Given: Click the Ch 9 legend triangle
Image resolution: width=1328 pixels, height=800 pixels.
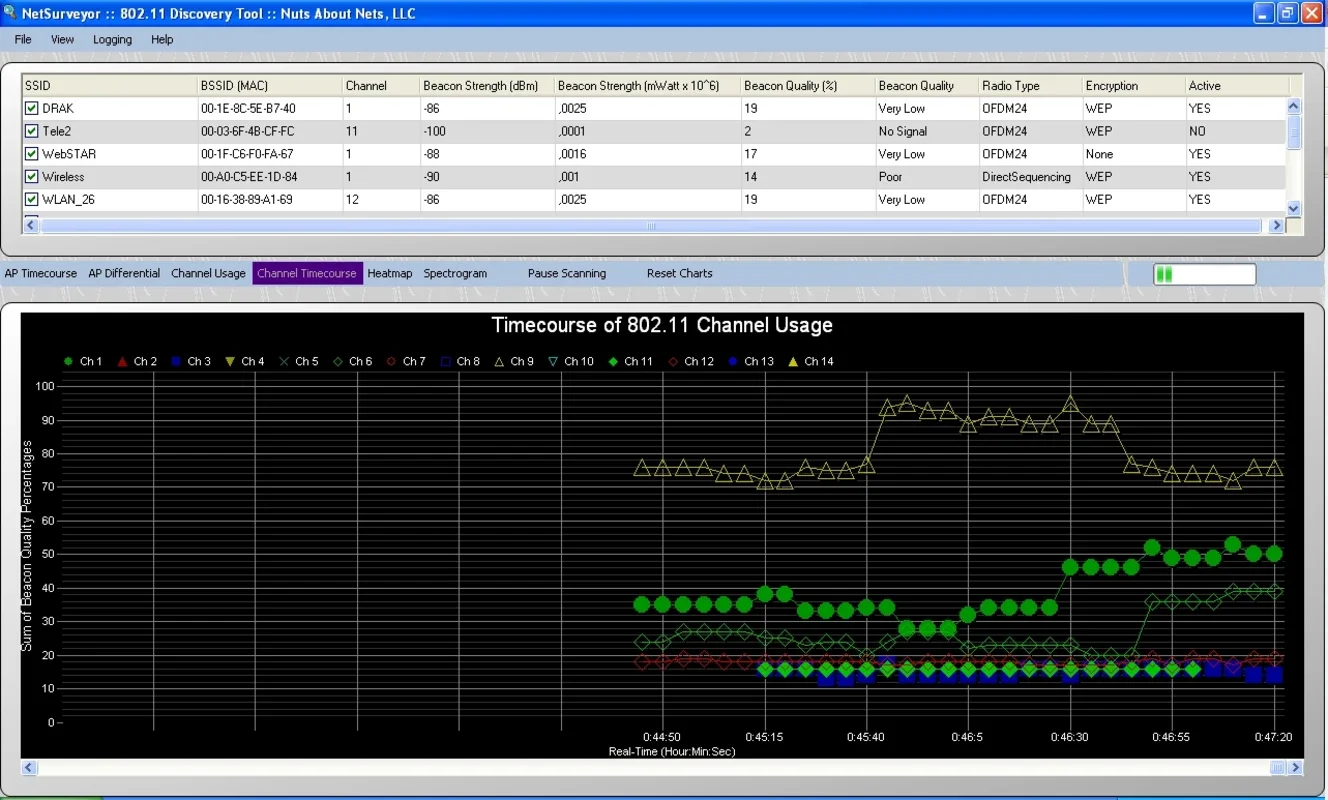Looking at the screenshot, I should tap(498, 361).
